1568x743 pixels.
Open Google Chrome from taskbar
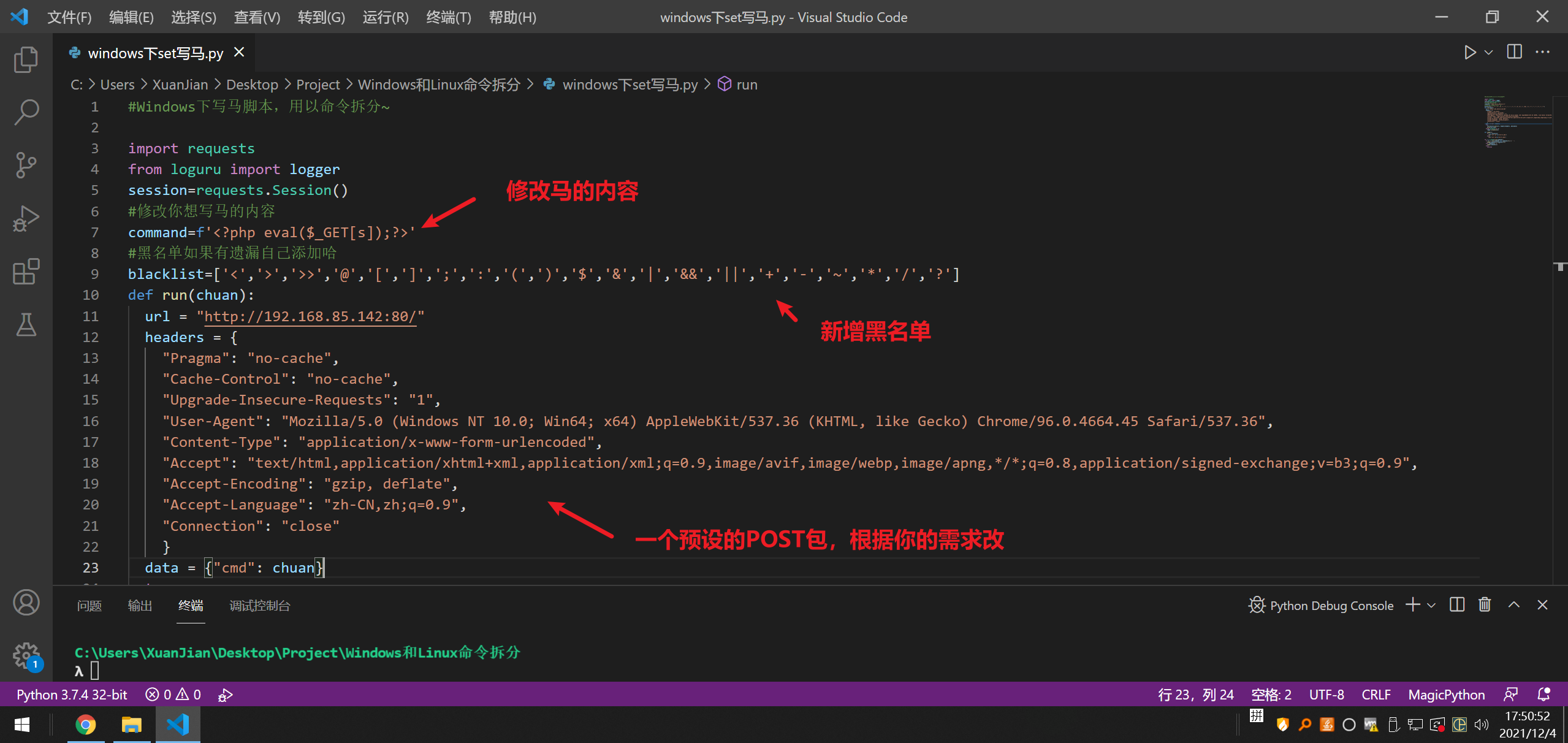tap(86, 725)
